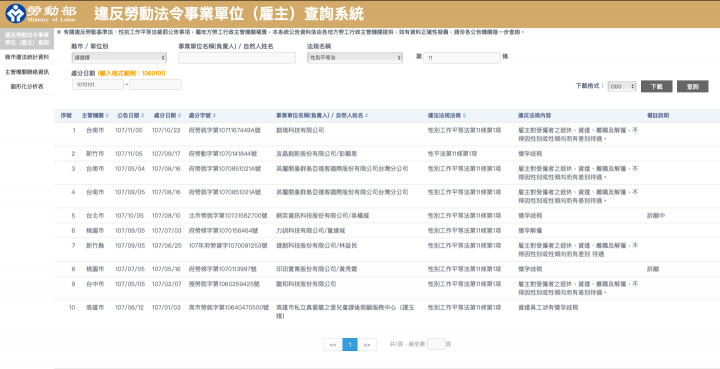
Task: Click the 備註說明 column header
Action: 658,116
